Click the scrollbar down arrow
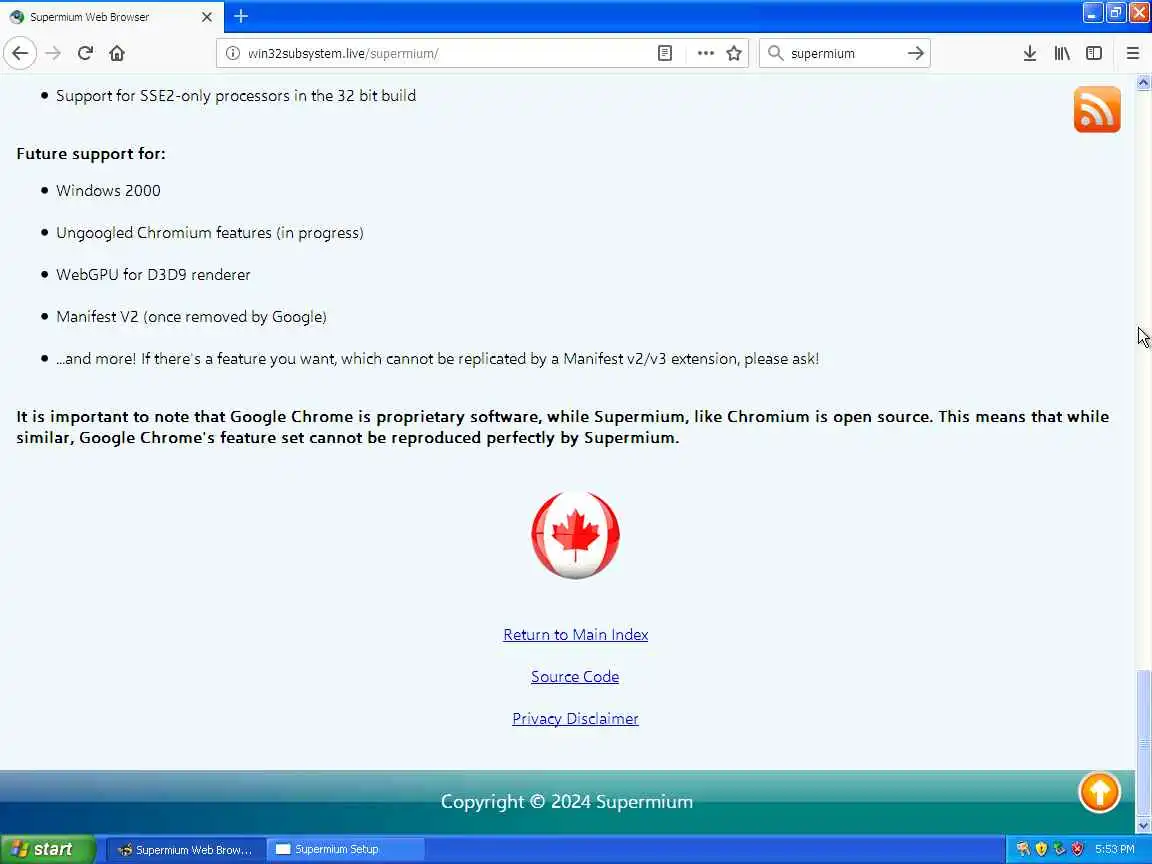 (x=1143, y=826)
